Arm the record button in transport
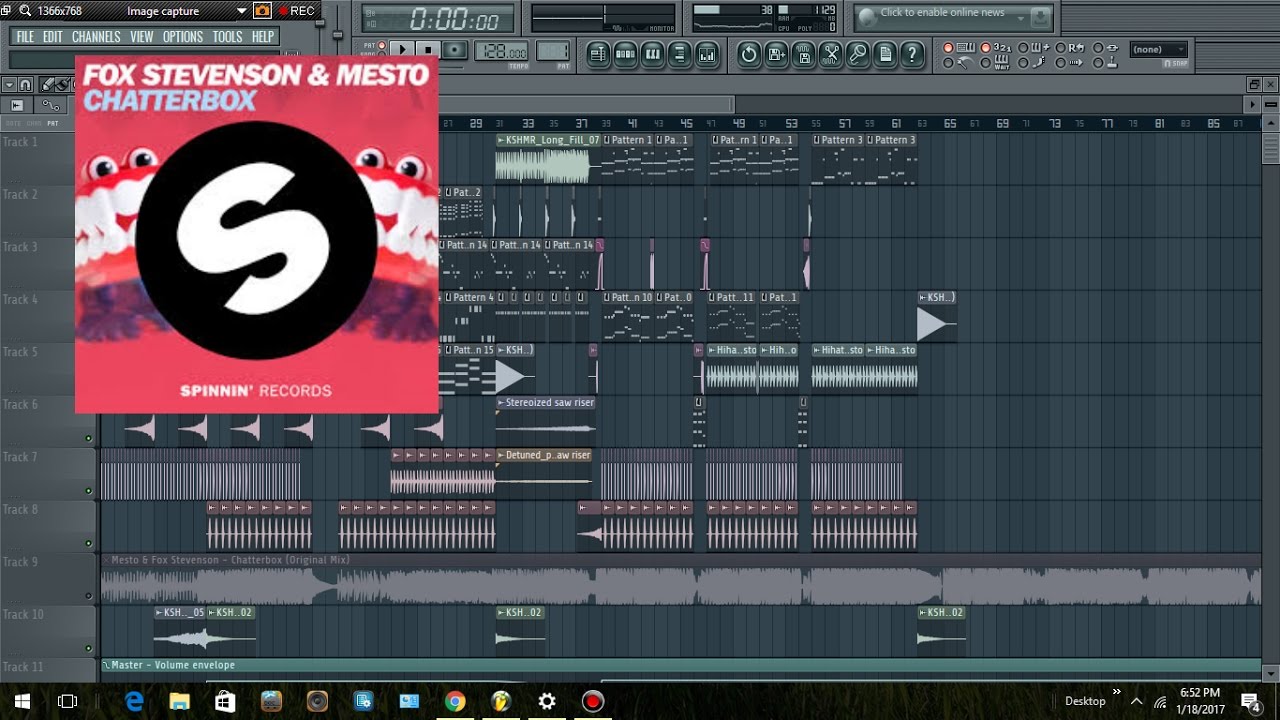Screen dimensions: 1280x720 pos(454,49)
